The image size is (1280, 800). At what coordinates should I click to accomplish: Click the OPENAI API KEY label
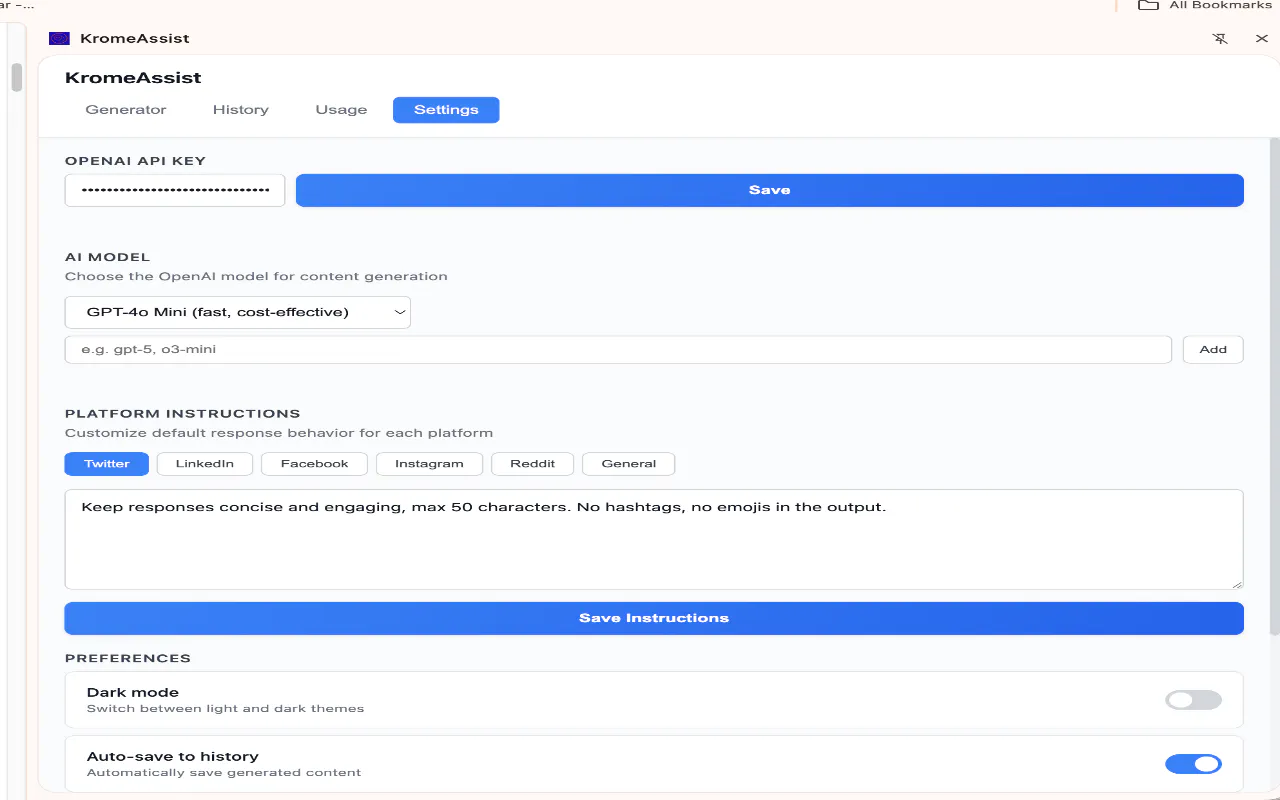coord(135,161)
